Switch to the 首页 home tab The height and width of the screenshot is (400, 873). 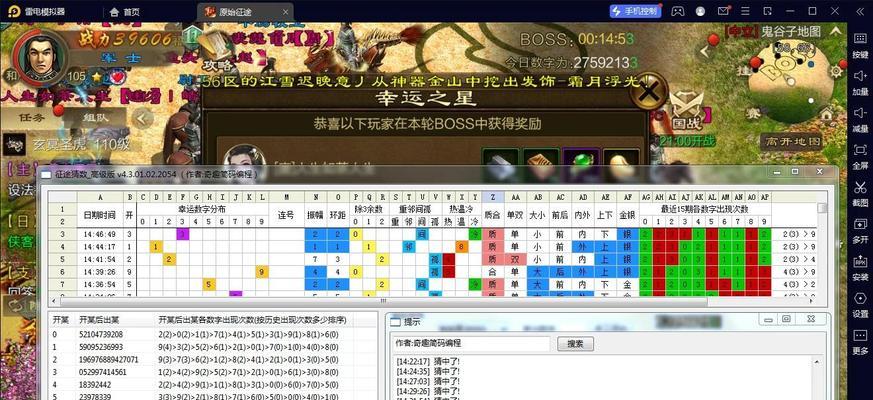pos(125,12)
